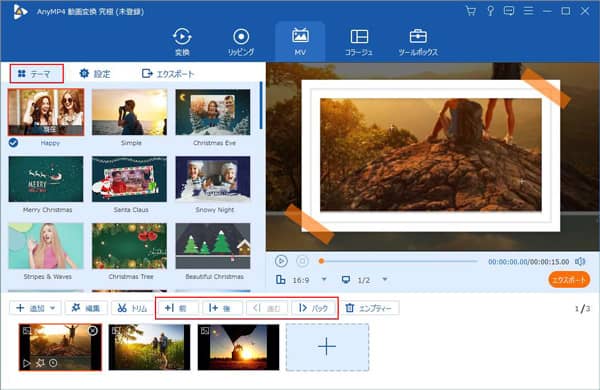Click the 進む forward button
The image size is (600, 390).
click(x=267, y=308)
